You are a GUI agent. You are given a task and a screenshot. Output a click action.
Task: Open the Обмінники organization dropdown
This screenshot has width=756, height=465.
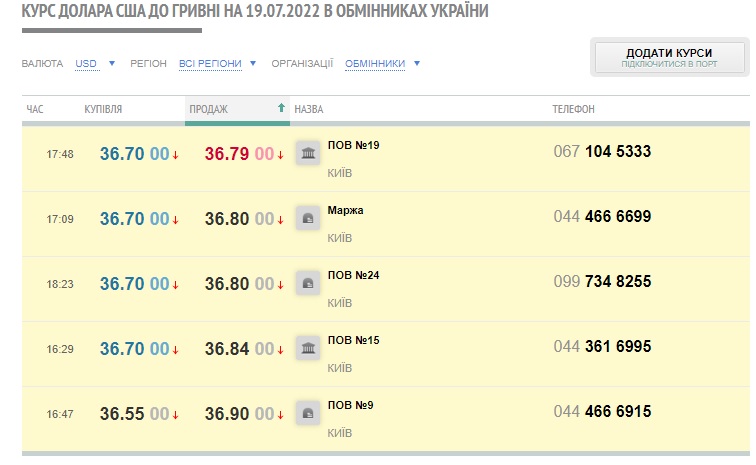(x=382, y=64)
